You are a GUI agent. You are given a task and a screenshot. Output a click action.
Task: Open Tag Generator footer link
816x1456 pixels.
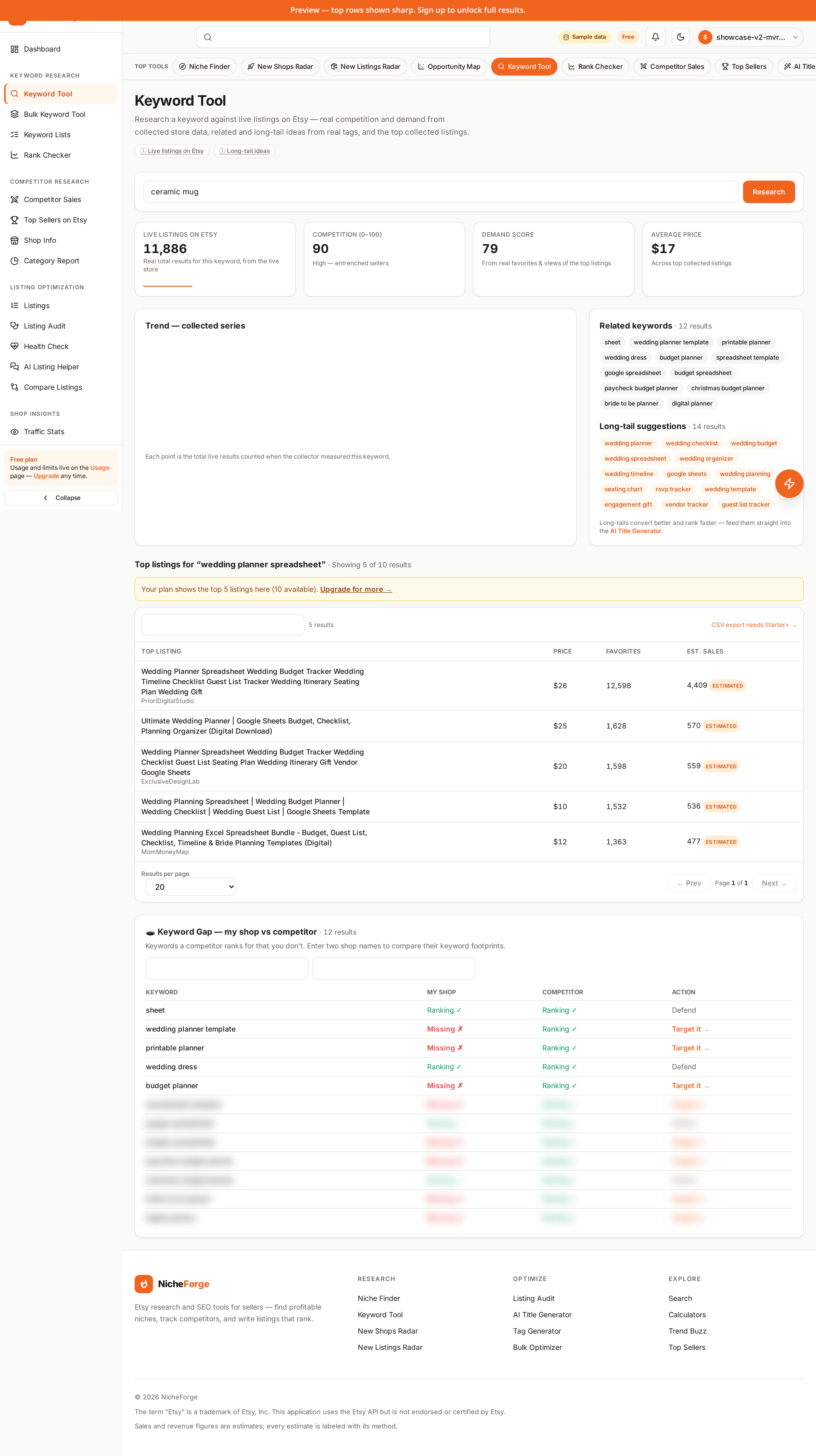[537, 1331]
